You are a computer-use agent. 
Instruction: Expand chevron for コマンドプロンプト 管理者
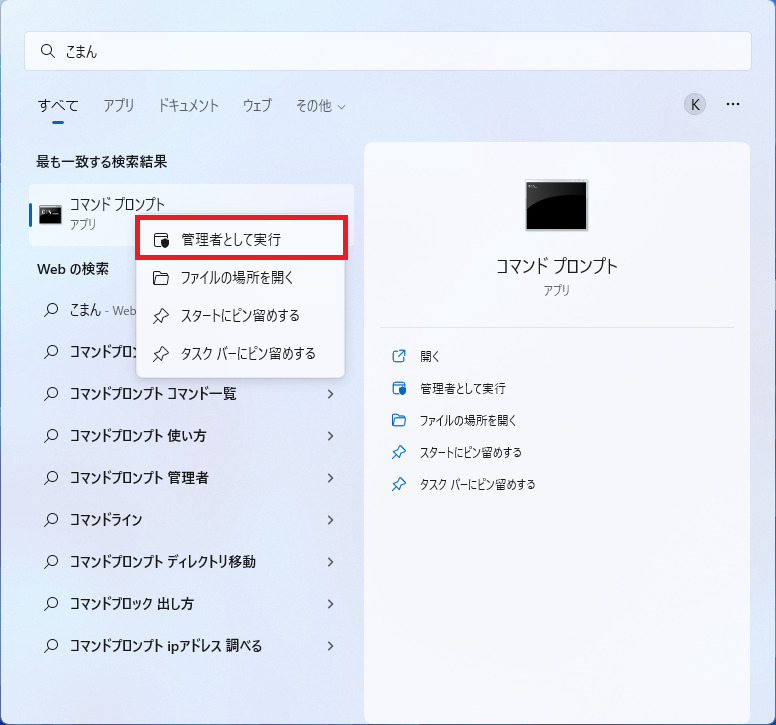[x=331, y=478]
